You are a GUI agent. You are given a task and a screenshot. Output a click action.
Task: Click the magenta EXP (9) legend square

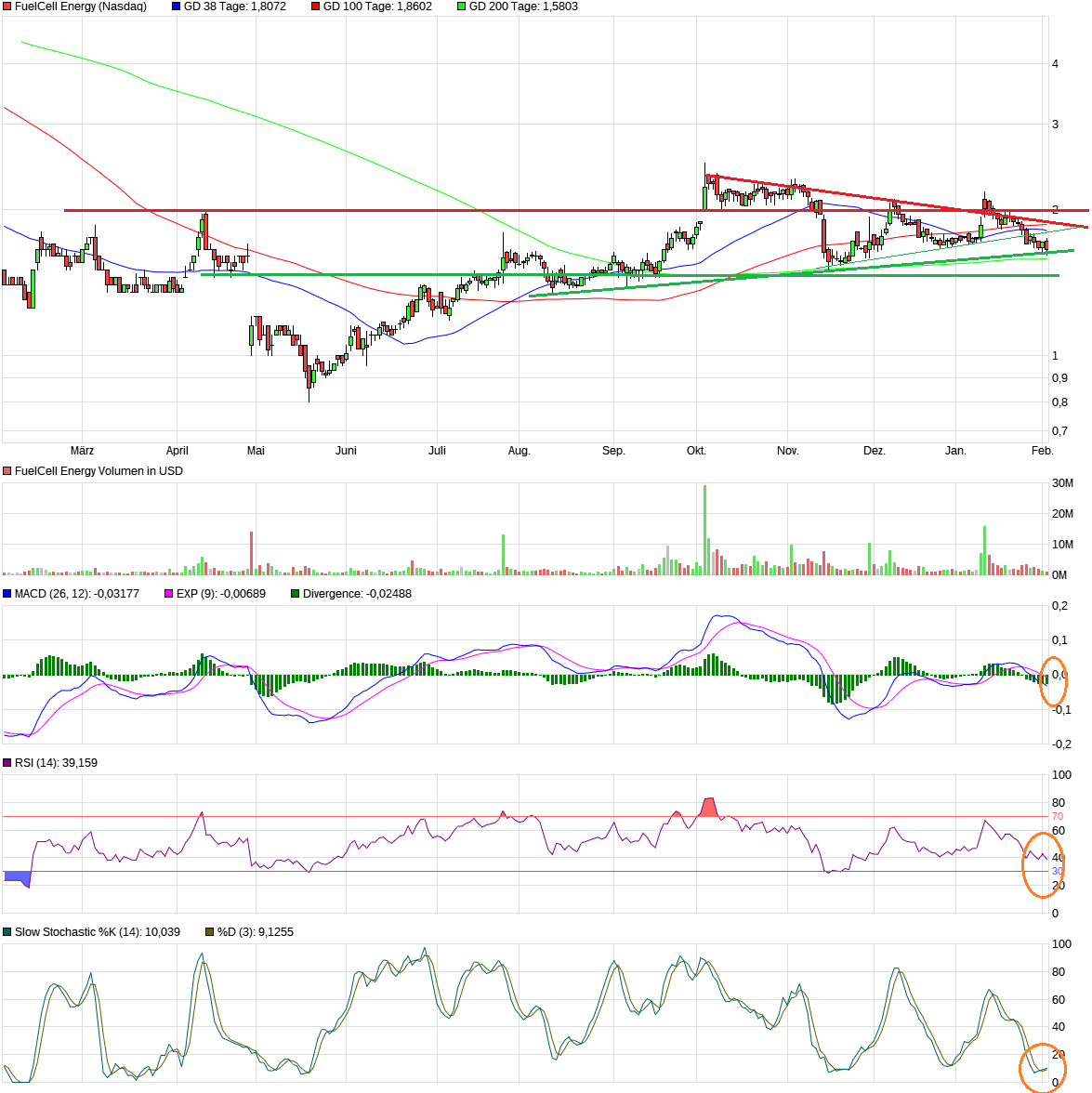click(x=169, y=594)
